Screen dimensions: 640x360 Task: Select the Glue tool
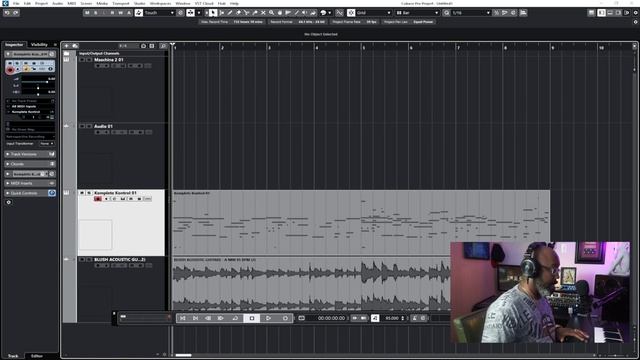pos(255,13)
